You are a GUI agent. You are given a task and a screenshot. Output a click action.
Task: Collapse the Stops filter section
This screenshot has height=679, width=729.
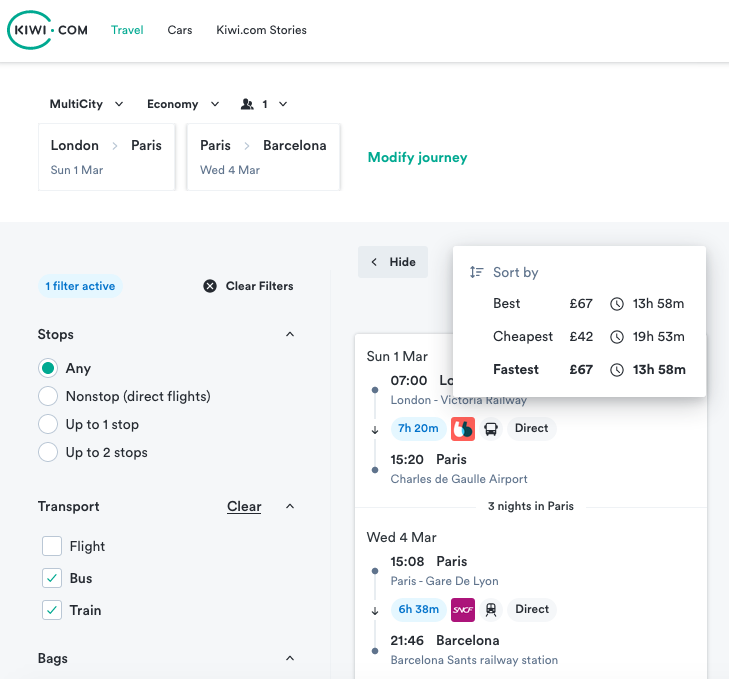290,334
